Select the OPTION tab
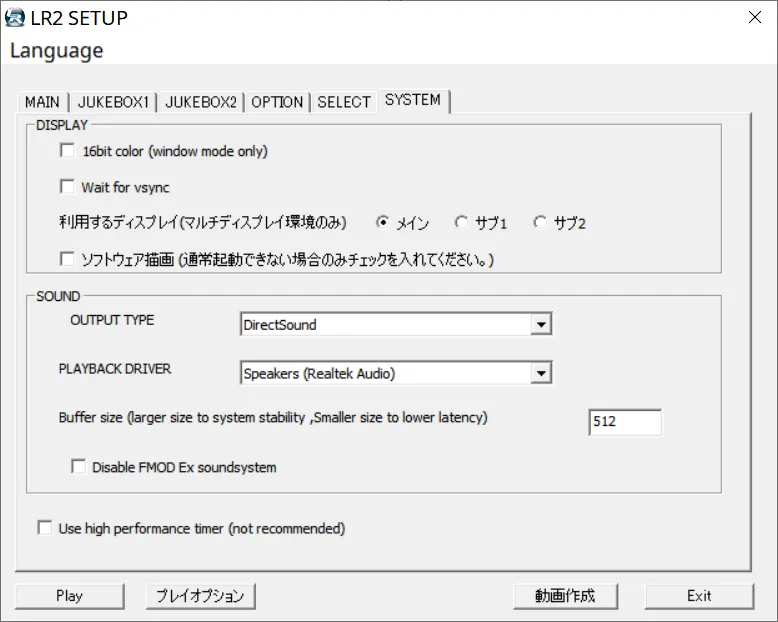The image size is (778, 622). (x=277, y=102)
